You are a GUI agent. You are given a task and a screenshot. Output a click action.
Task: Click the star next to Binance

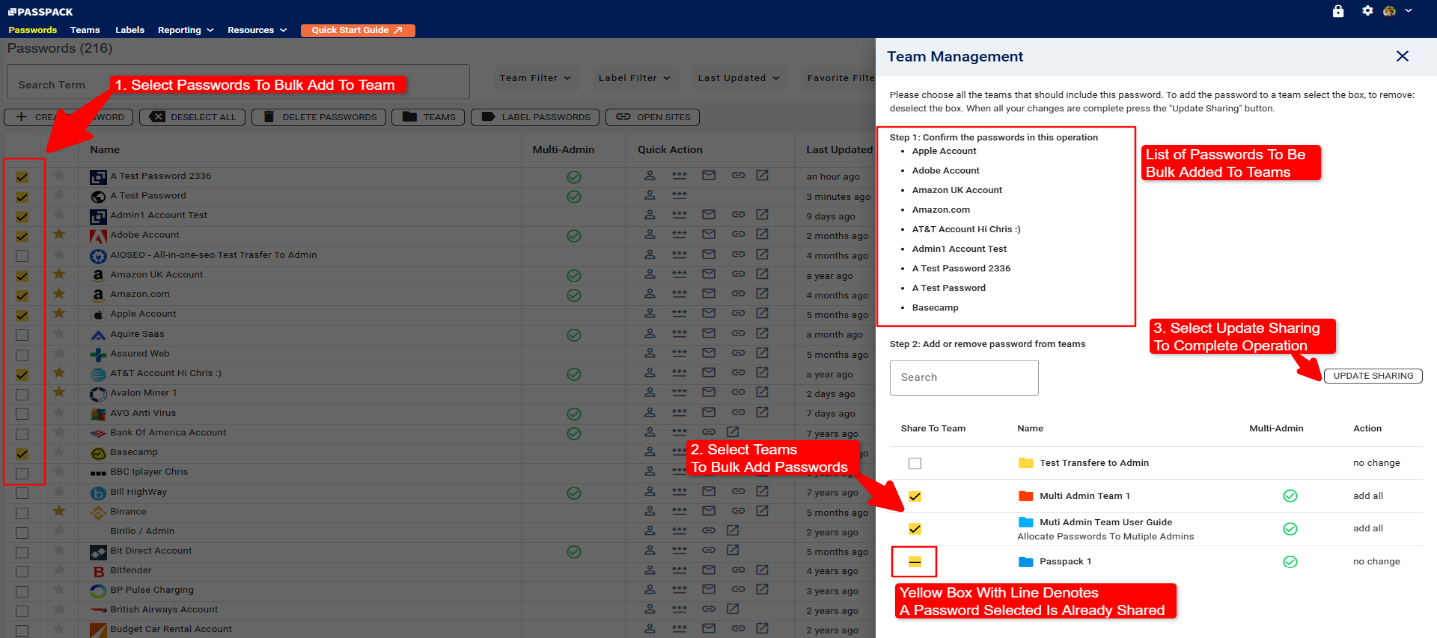[59, 511]
